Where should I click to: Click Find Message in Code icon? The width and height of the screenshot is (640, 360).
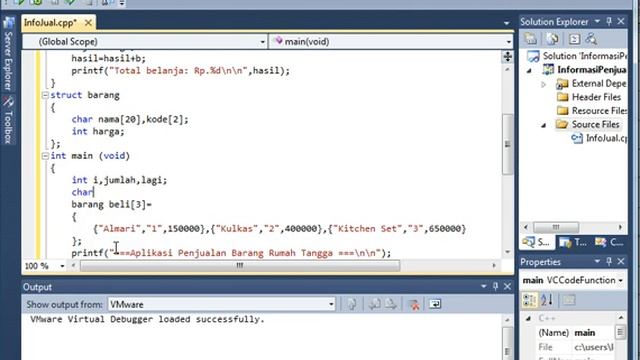pos(352,304)
